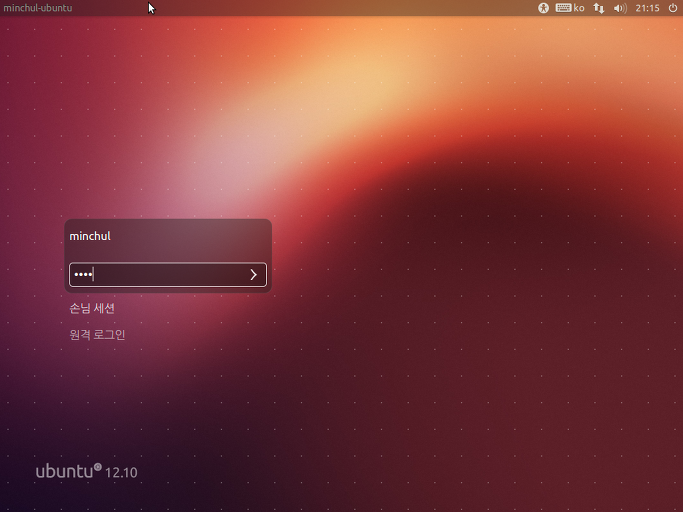Open the 21:15 clock indicator
Image resolution: width=683 pixels, height=512 pixels.
(x=647, y=8)
